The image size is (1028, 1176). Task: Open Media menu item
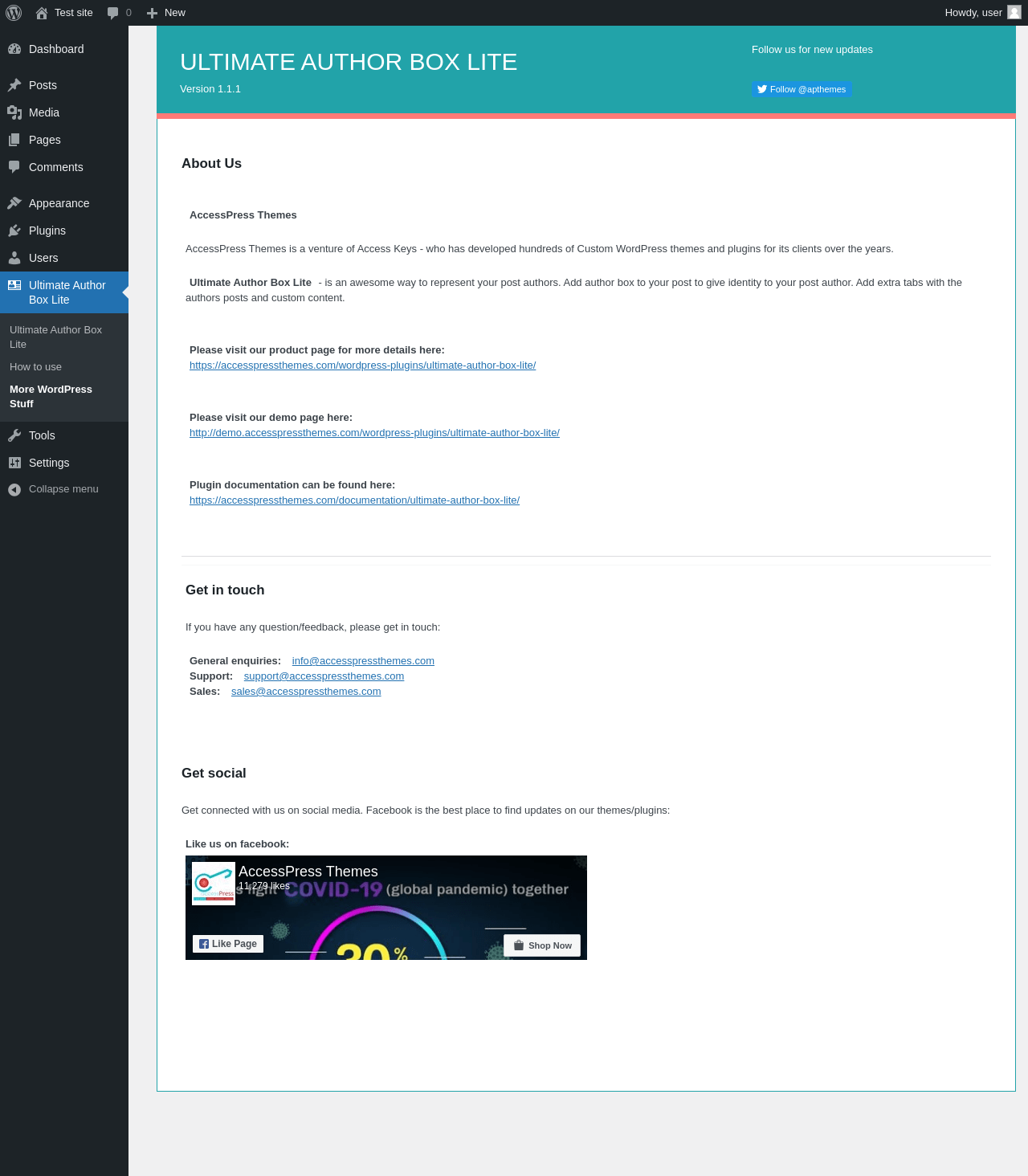click(64, 112)
